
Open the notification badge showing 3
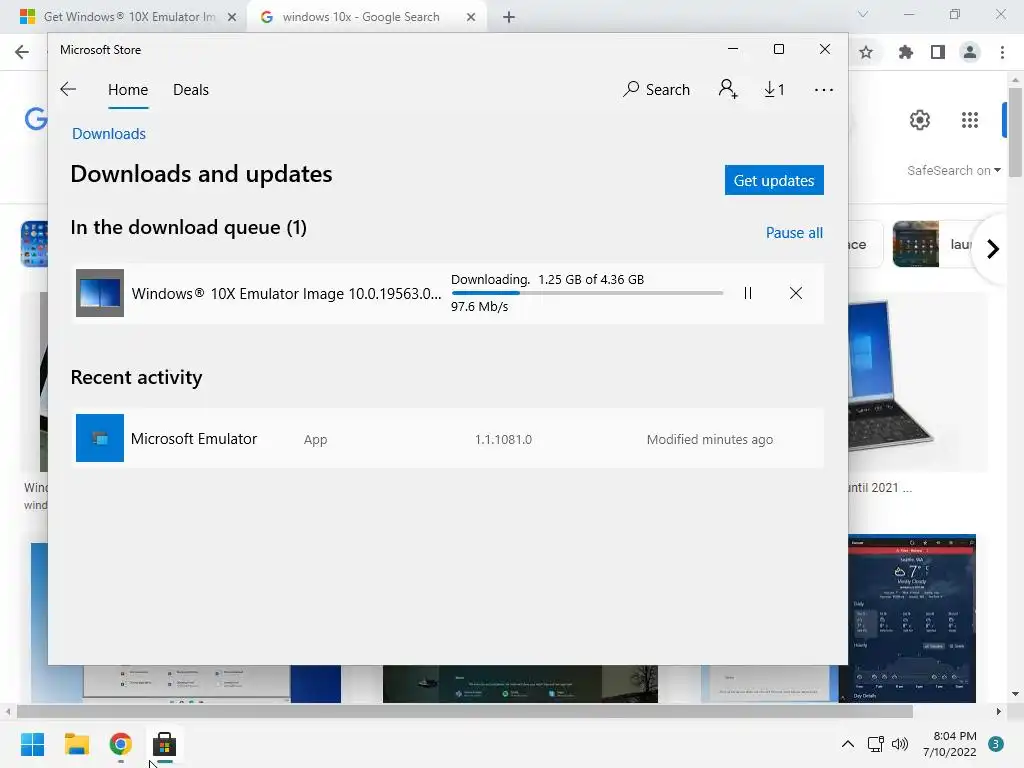click(996, 744)
